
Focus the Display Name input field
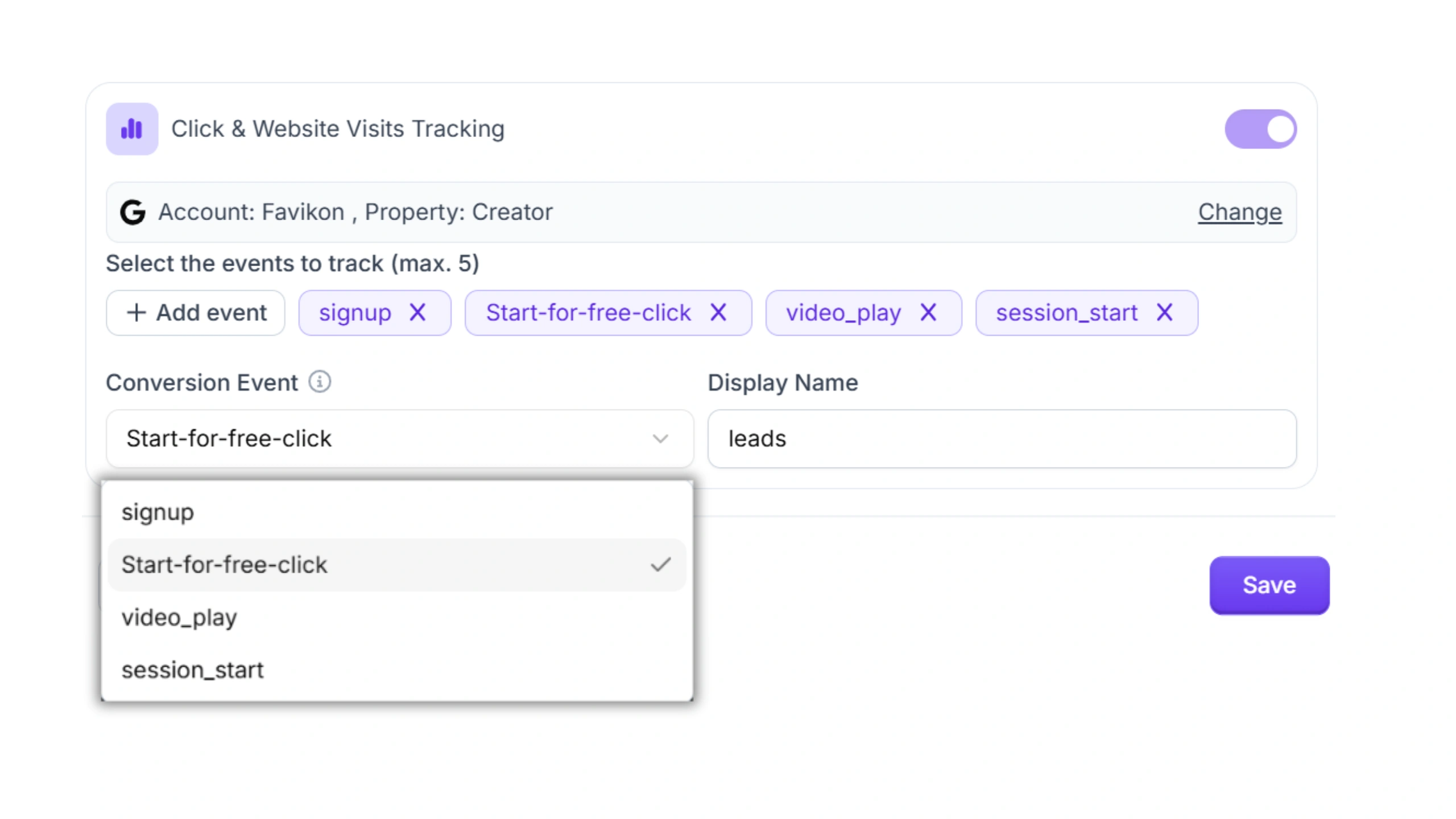1001,439
